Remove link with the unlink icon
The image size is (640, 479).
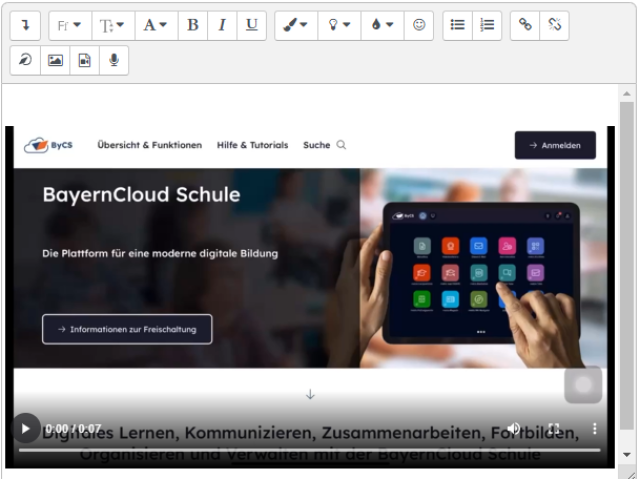coord(554,26)
